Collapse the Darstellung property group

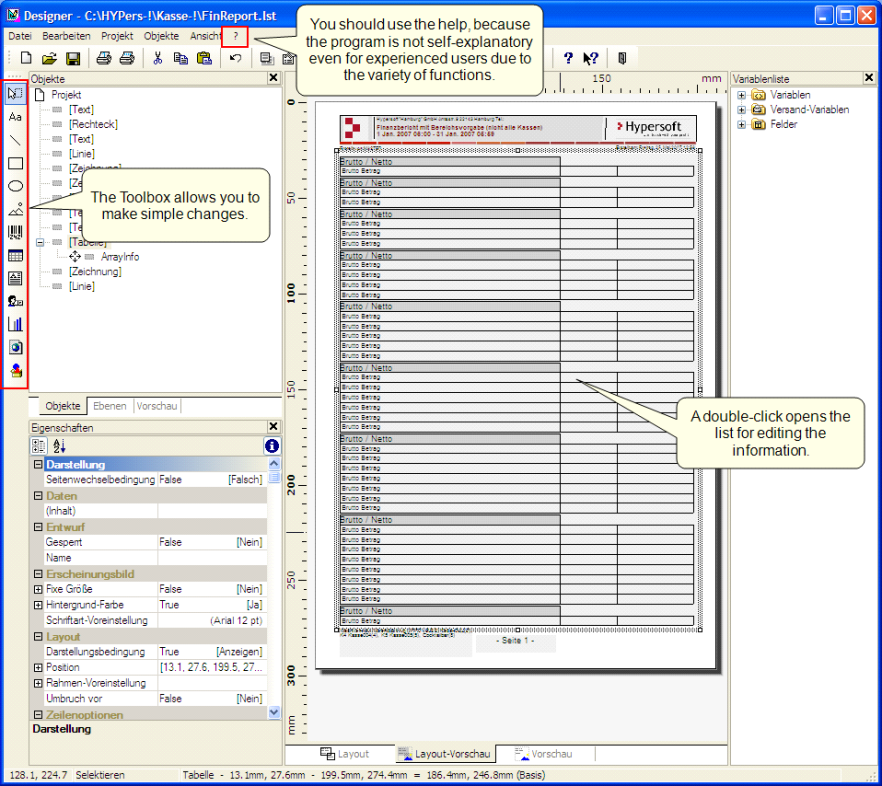click(38, 464)
